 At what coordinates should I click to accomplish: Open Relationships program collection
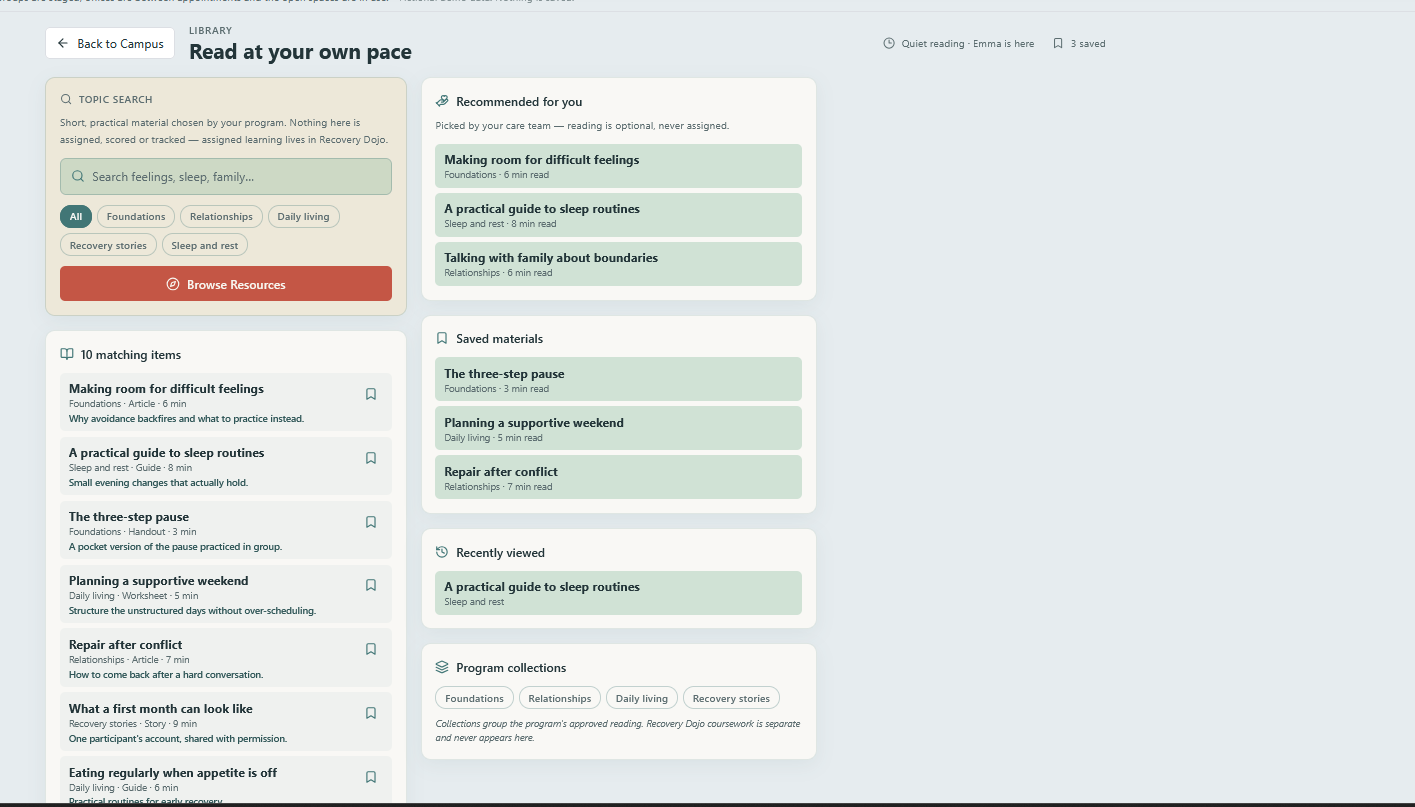pyautogui.click(x=560, y=698)
